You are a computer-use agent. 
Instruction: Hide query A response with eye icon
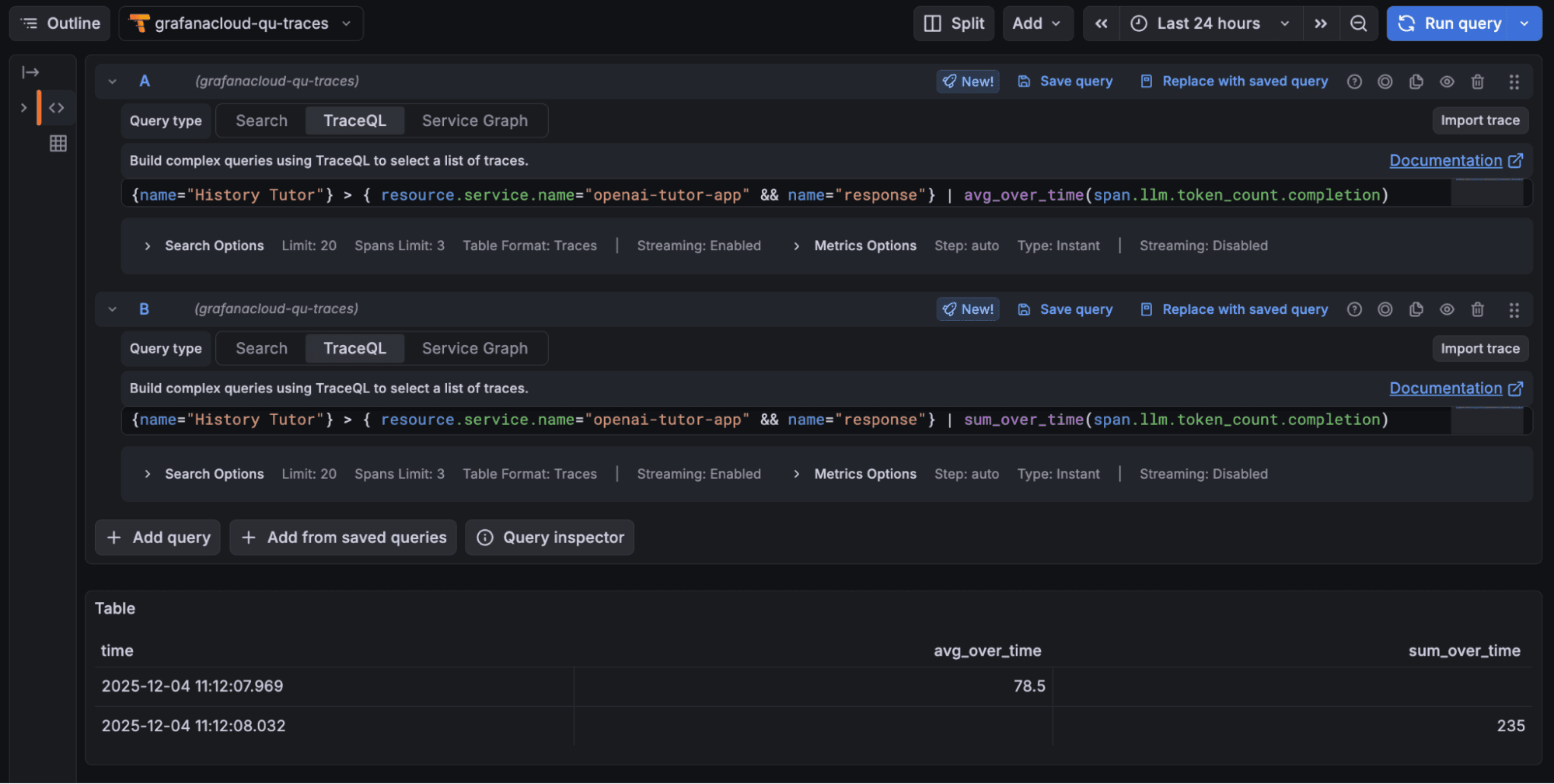pos(1447,82)
